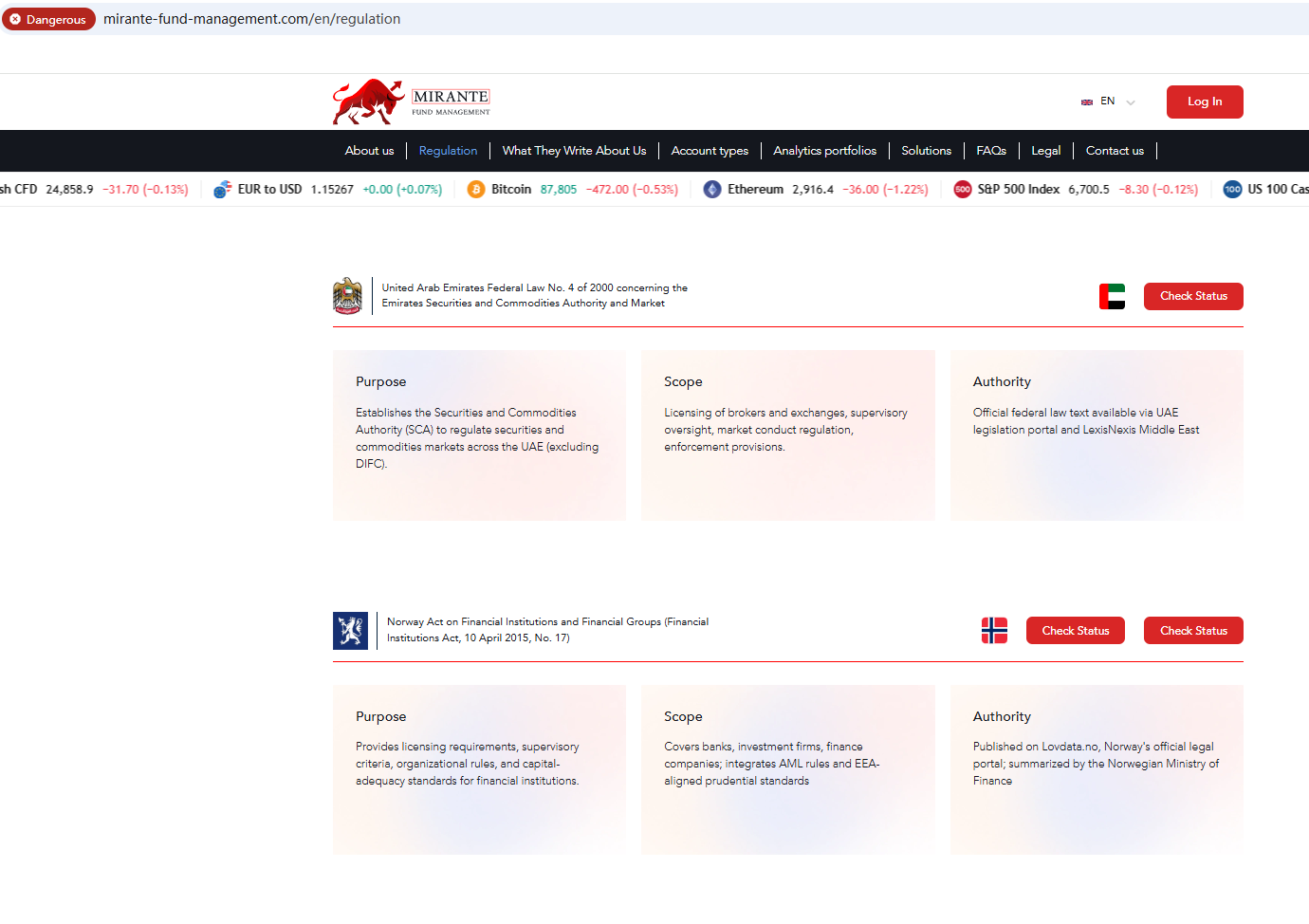Click the UAE coat of arms emblem
Screen dimensions: 1309x924
pyautogui.click(x=348, y=296)
